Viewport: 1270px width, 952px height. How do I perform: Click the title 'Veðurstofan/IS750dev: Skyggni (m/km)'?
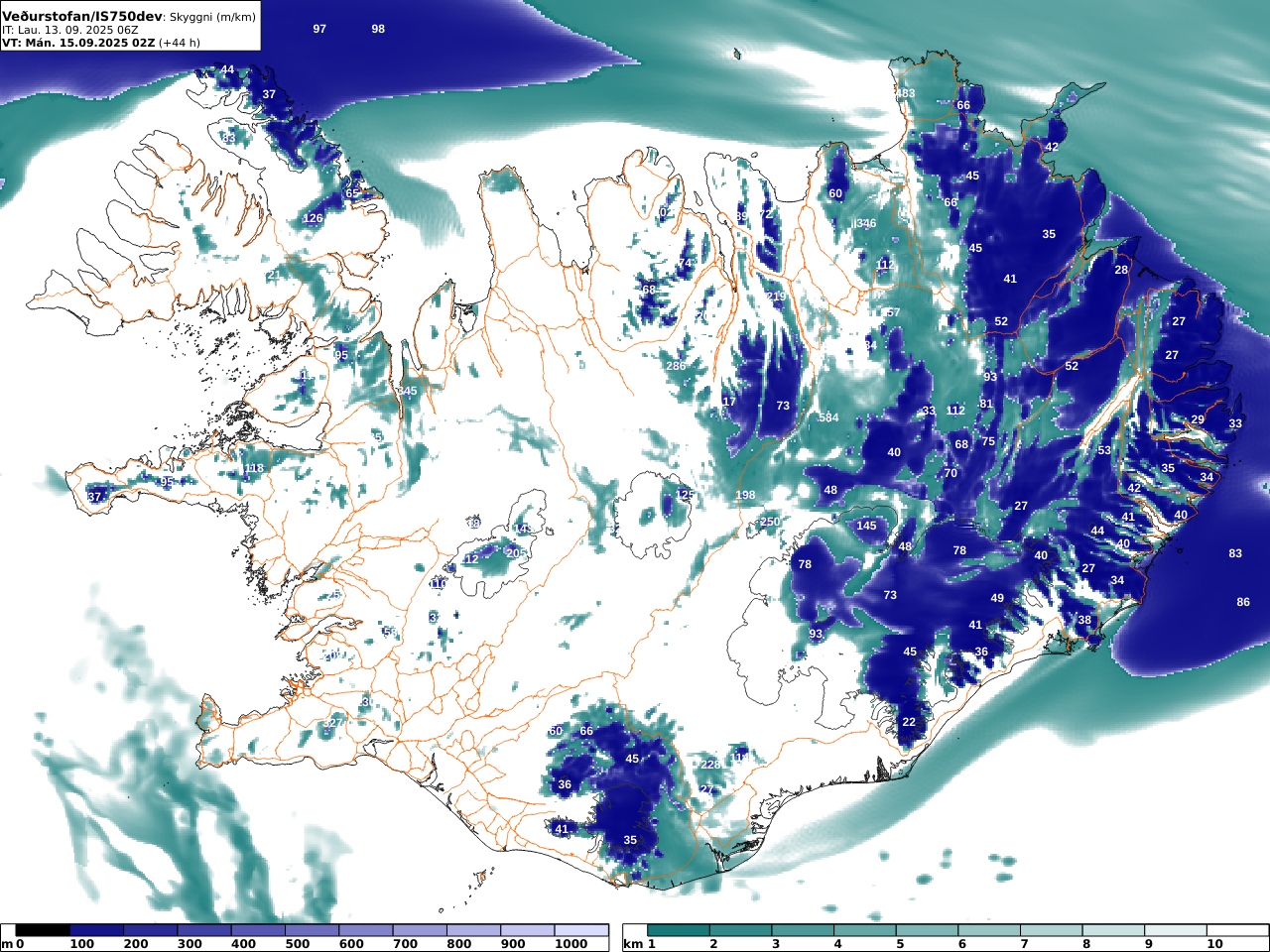pyautogui.click(x=128, y=17)
